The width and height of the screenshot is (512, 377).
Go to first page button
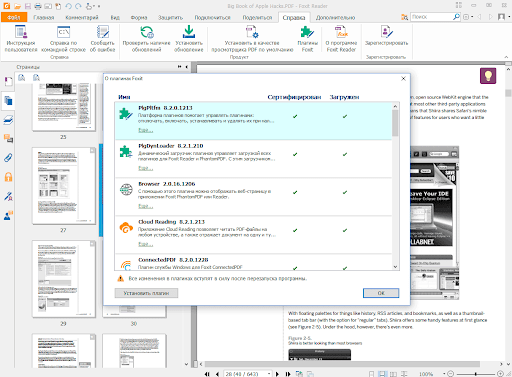207,374
